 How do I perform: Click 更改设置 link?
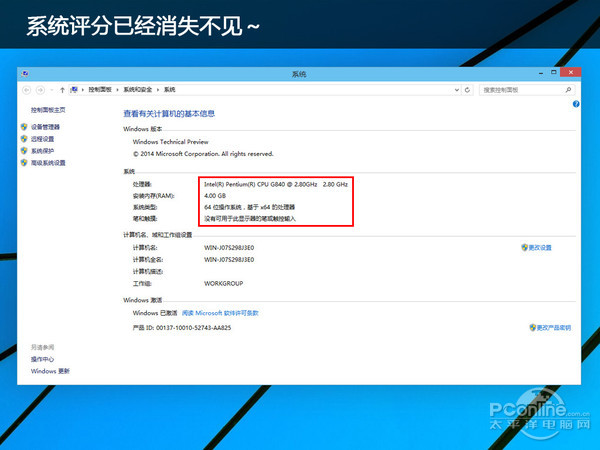point(540,248)
